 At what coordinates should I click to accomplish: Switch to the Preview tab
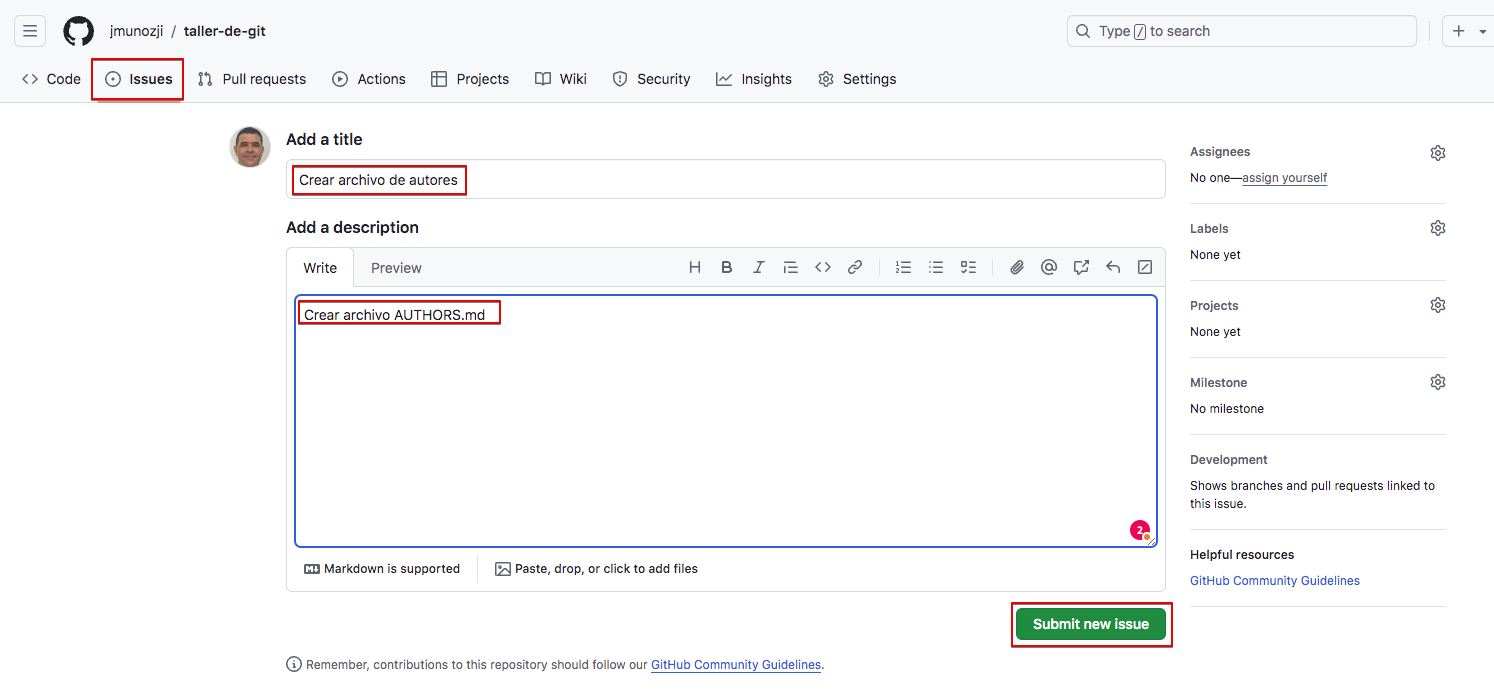pos(396,268)
